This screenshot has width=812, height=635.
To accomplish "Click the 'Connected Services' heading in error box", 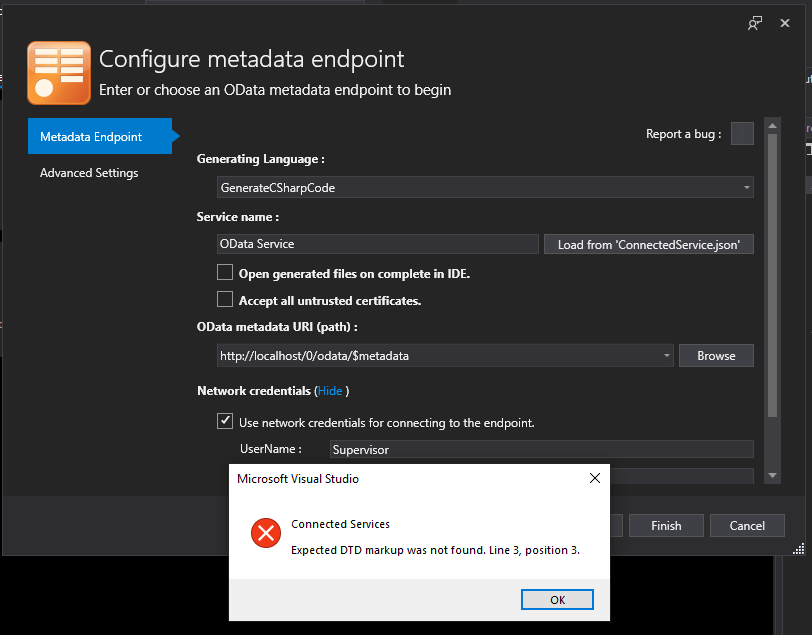I will (x=340, y=524).
